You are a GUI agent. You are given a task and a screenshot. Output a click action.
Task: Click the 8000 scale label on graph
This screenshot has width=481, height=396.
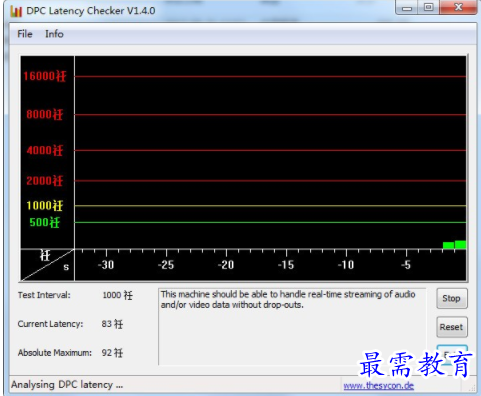45,114
